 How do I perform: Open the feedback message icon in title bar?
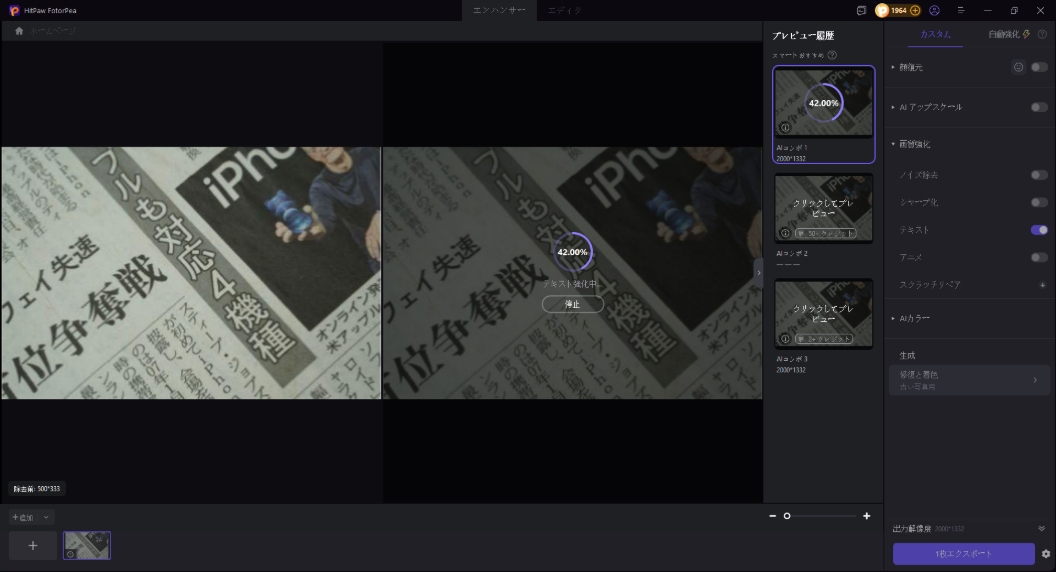click(861, 10)
